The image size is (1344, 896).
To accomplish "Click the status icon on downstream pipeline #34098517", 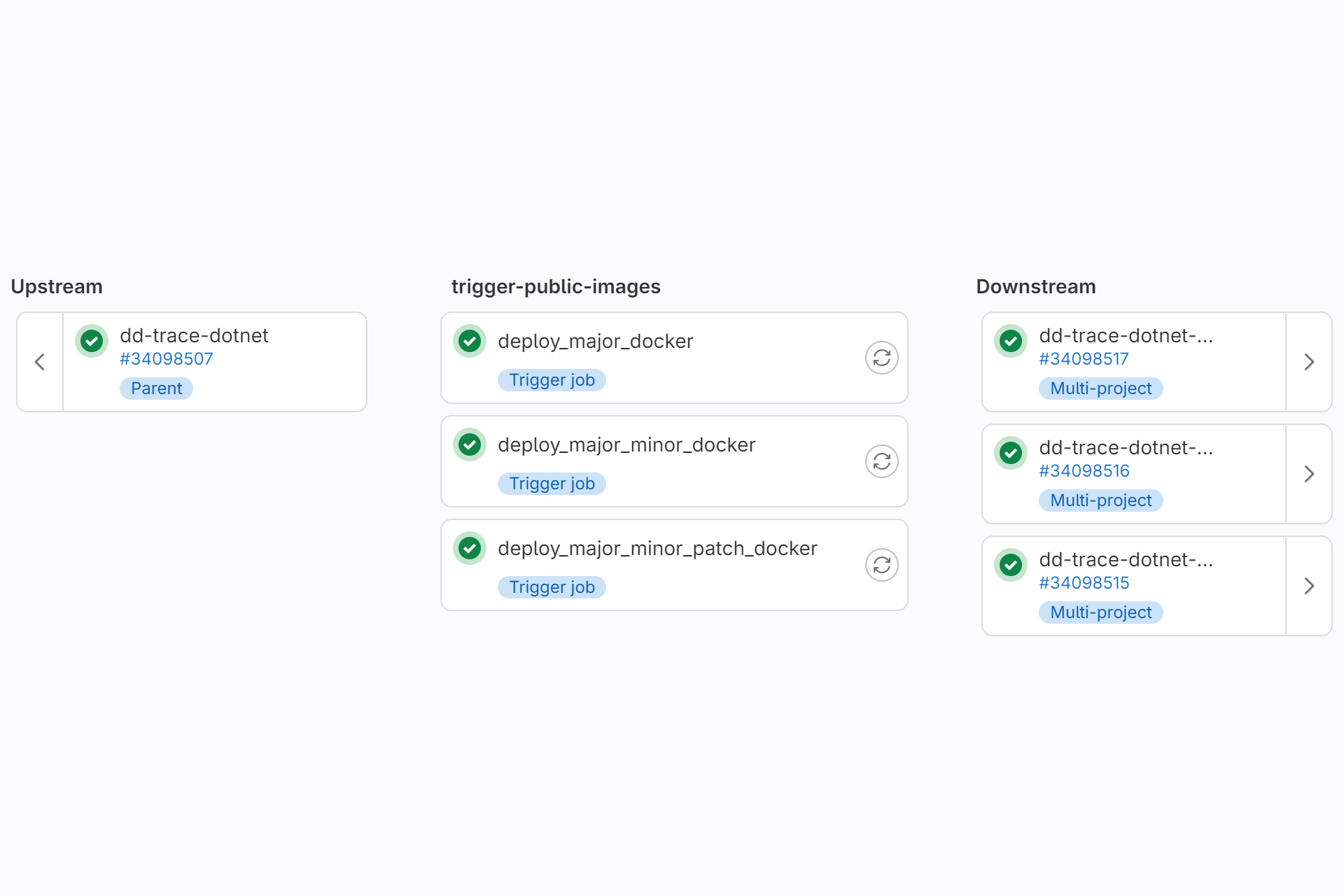I will pos(1010,341).
